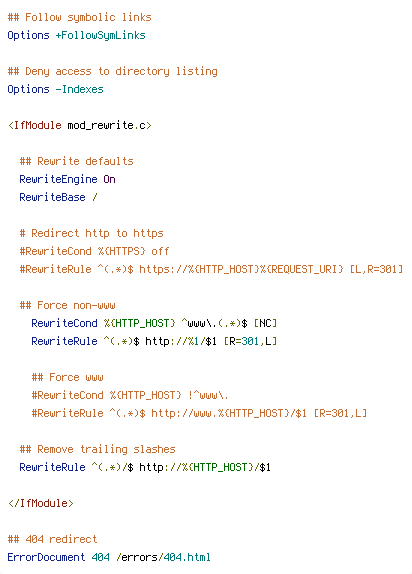412x574 pixels.
Task: Click the 'Remove trailing slashes' comment
Action: point(97,449)
